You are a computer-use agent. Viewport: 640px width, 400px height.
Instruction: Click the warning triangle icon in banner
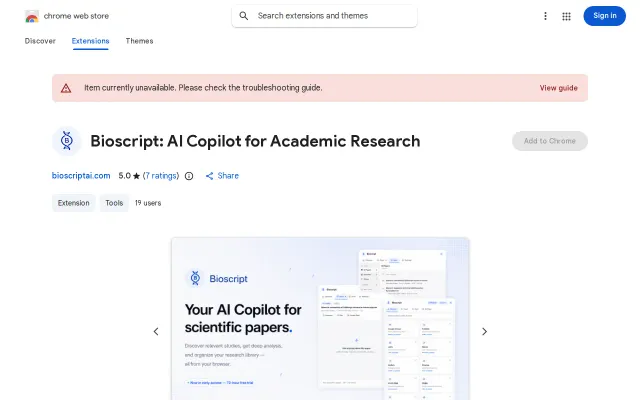pos(66,88)
